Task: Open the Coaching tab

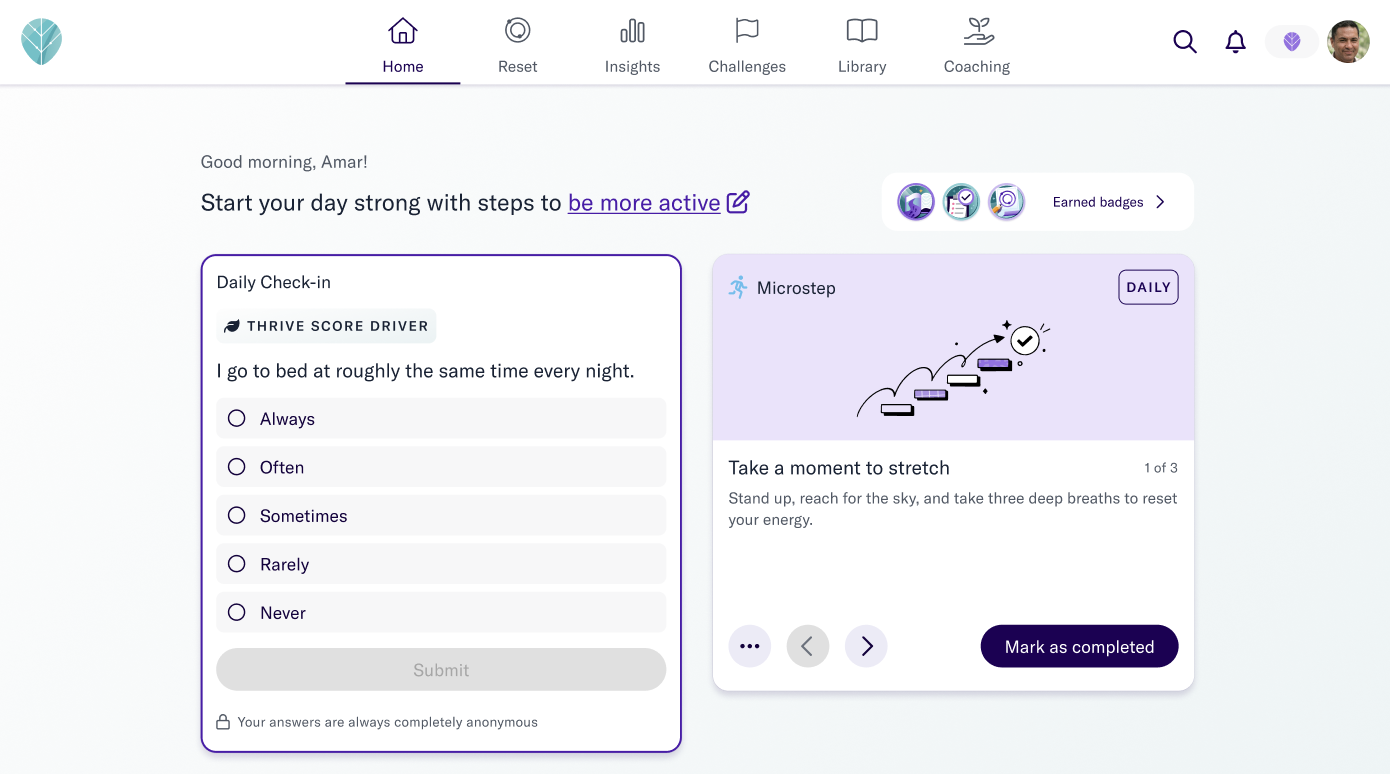Action: pos(977,46)
